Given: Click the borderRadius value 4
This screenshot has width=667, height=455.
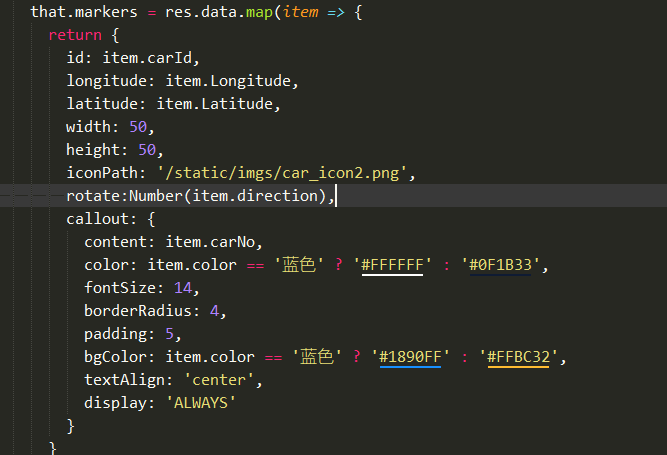Looking at the screenshot, I should (214, 311).
